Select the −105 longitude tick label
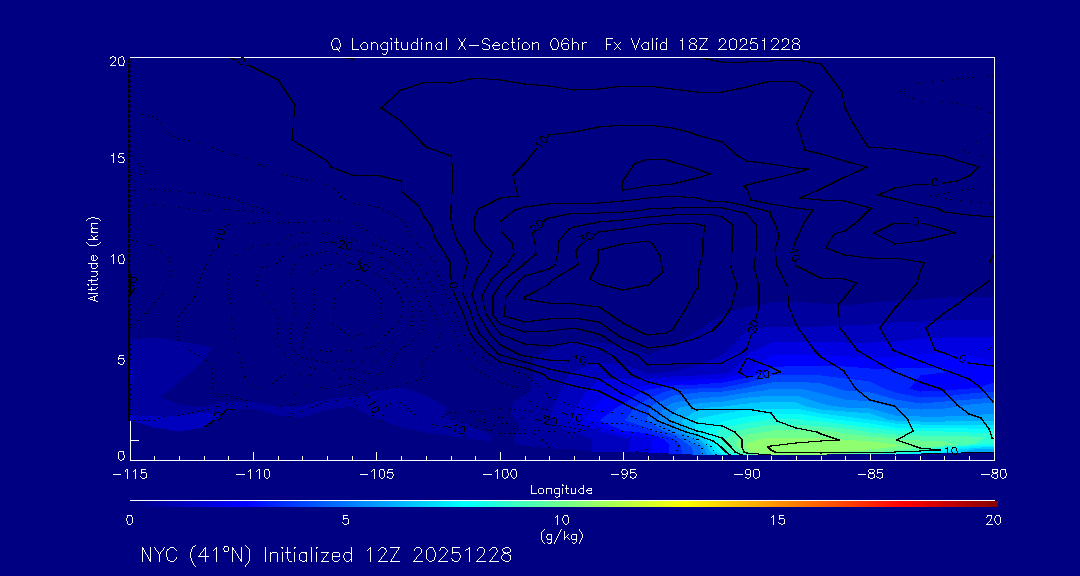Viewport: 1080px width, 576px height. [x=376, y=475]
